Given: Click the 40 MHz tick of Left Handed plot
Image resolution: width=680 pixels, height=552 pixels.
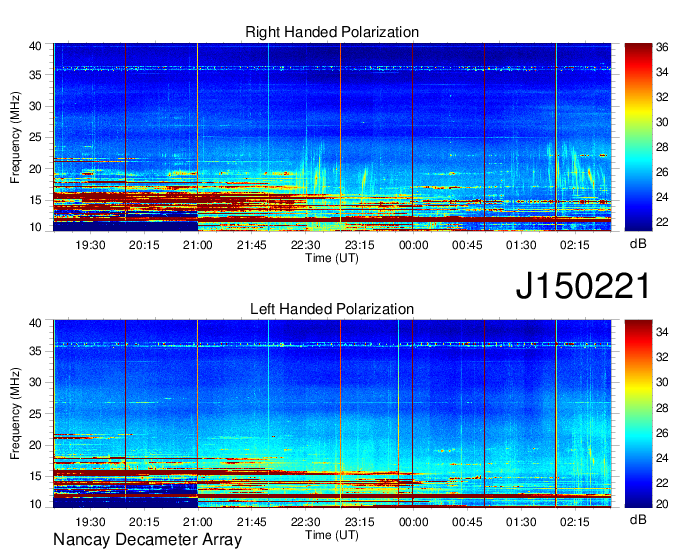Looking at the screenshot, I should click(x=35, y=323).
